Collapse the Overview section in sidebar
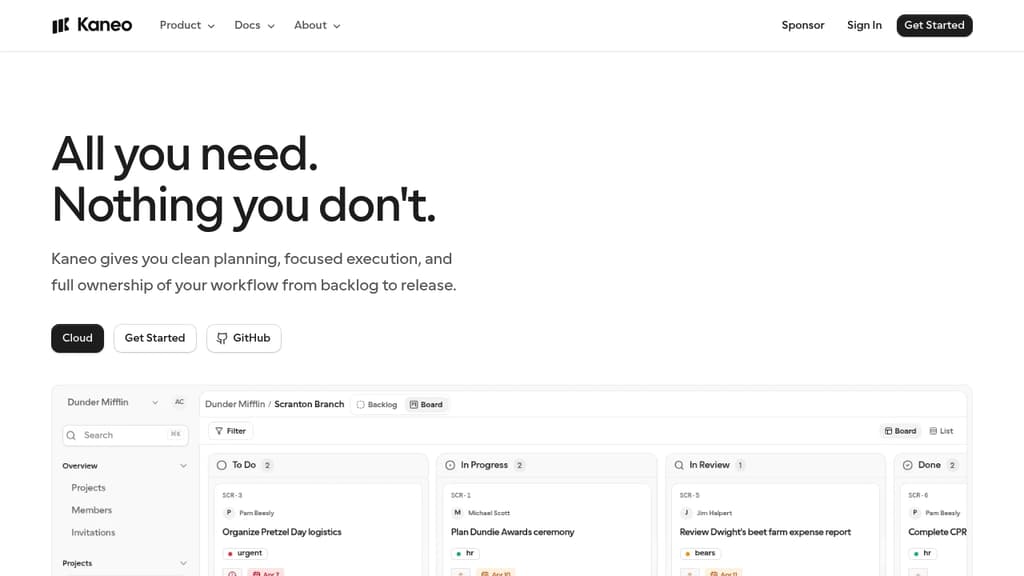Viewport: 1024px width, 576px height. click(182, 466)
